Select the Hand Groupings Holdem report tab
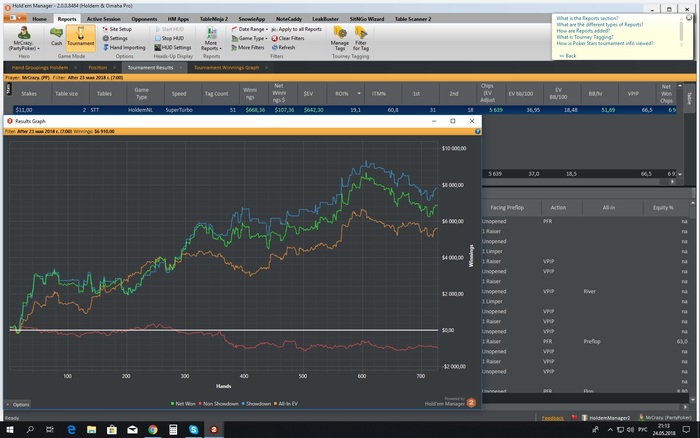Image resolution: width=700 pixels, height=438 pixels. click(40, 67)
